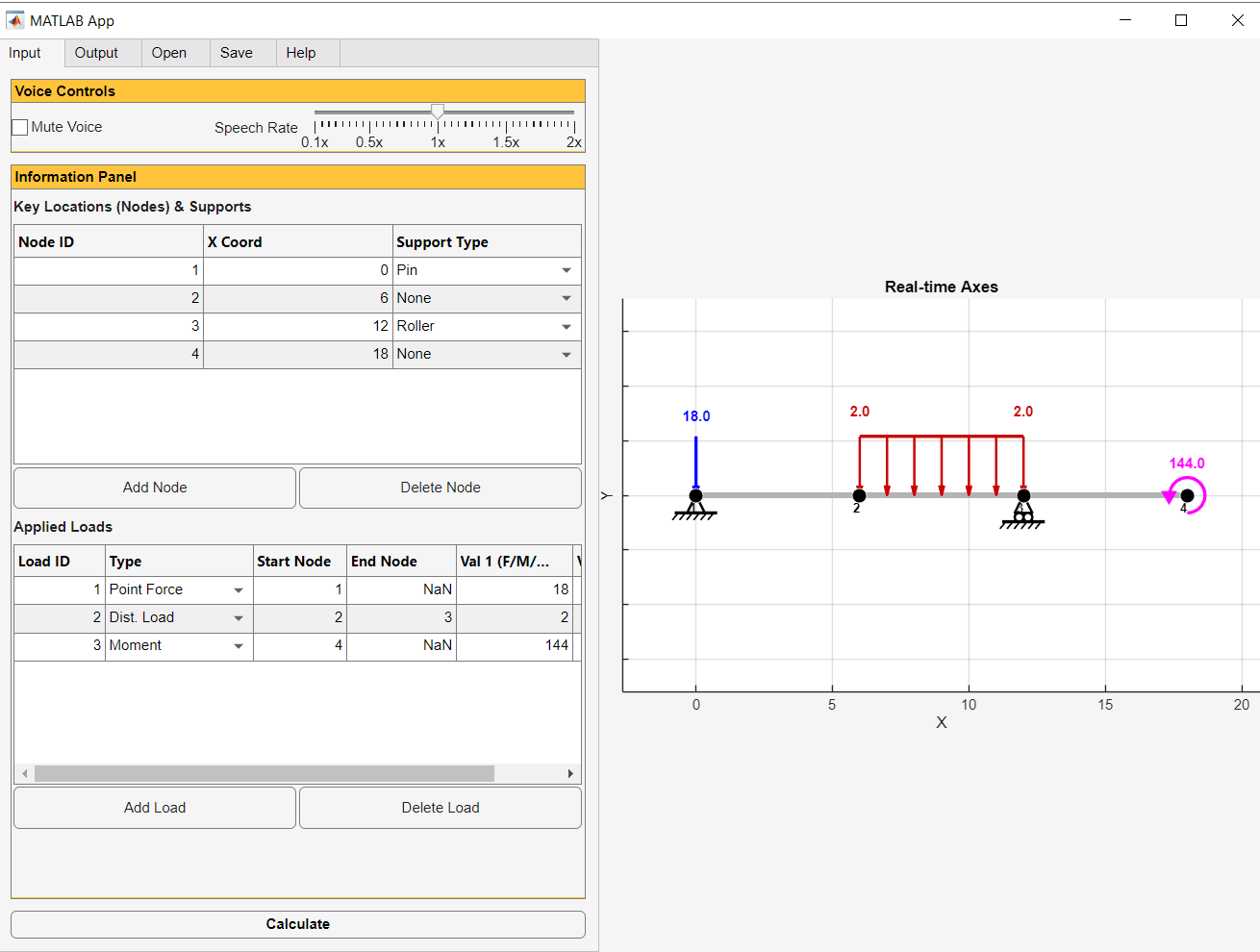Click the 144.0 moment label on plot
Image resolution: width=1260 pixels, height=952 pixels.
(x=1187, y=463)
